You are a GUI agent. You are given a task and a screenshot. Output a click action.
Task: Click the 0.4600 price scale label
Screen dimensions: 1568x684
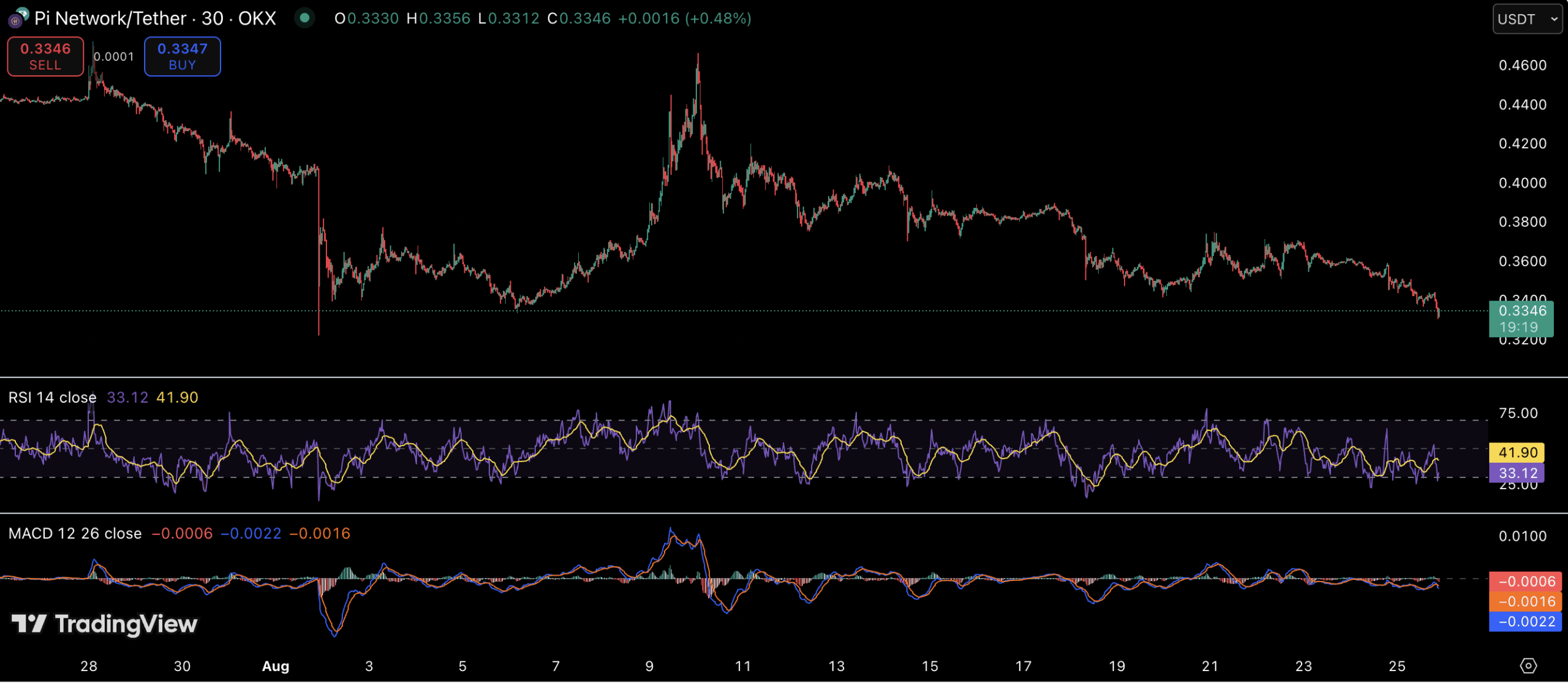tap(1522, 66)
